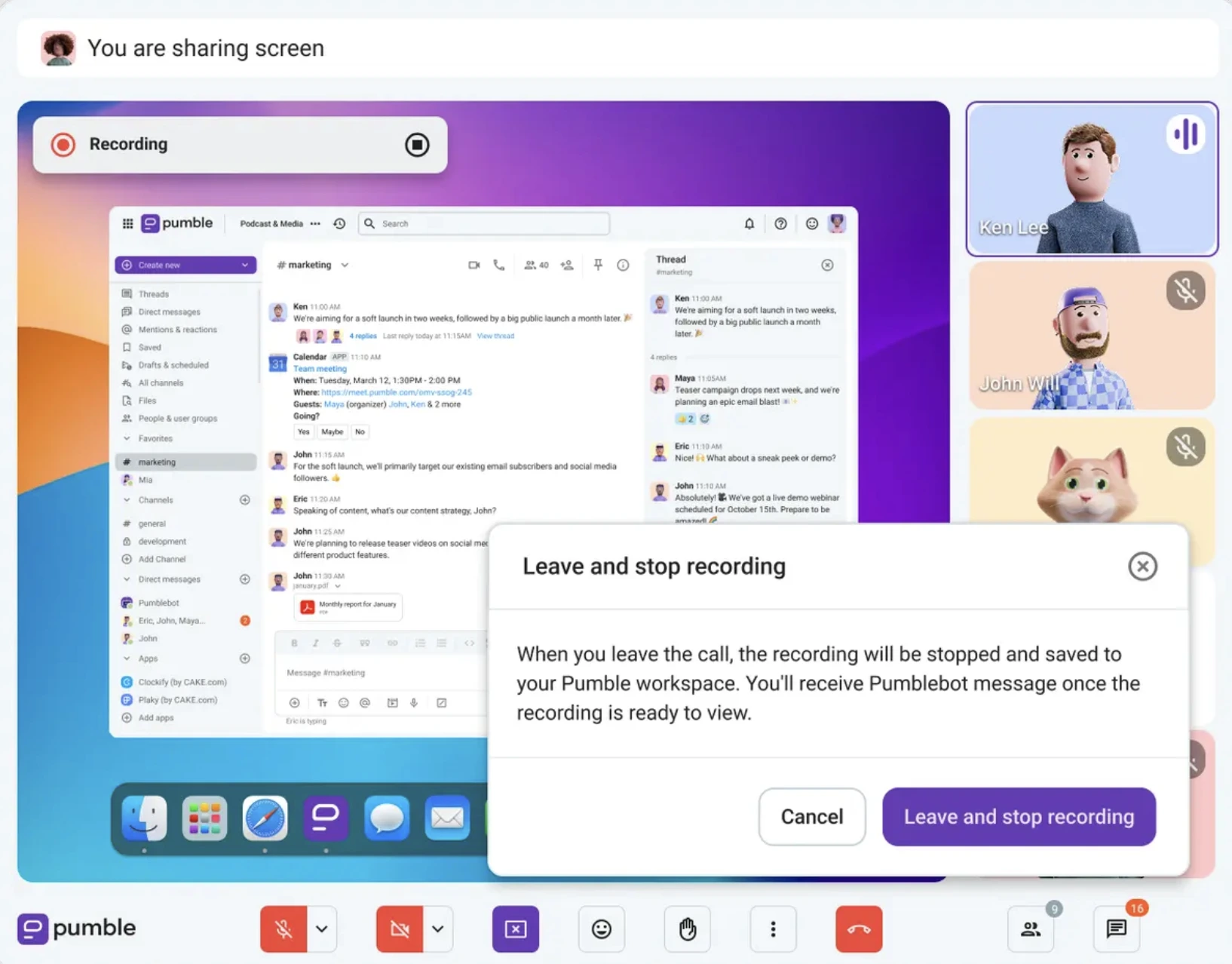This screenshot has width=1232, height=964.
Task: Start an audio call in marketing channel
Action: tap(499, 265)
